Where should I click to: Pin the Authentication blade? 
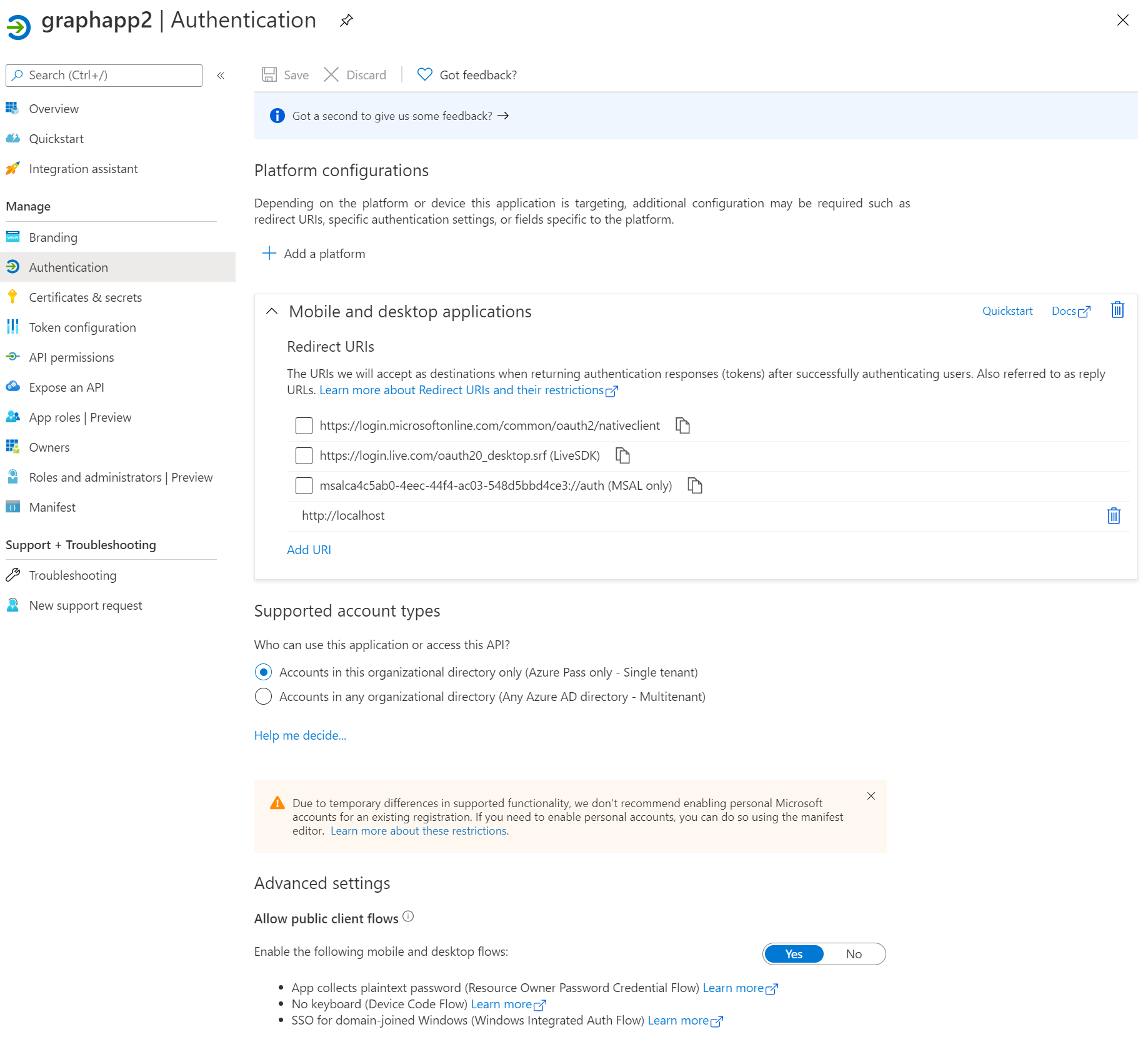click(x=346, y=20)
